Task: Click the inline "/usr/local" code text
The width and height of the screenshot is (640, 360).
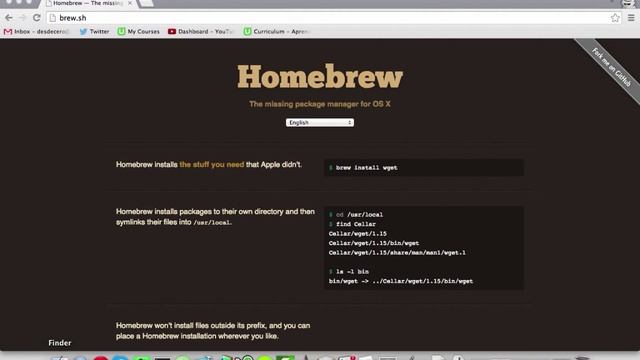Action: 211,223
